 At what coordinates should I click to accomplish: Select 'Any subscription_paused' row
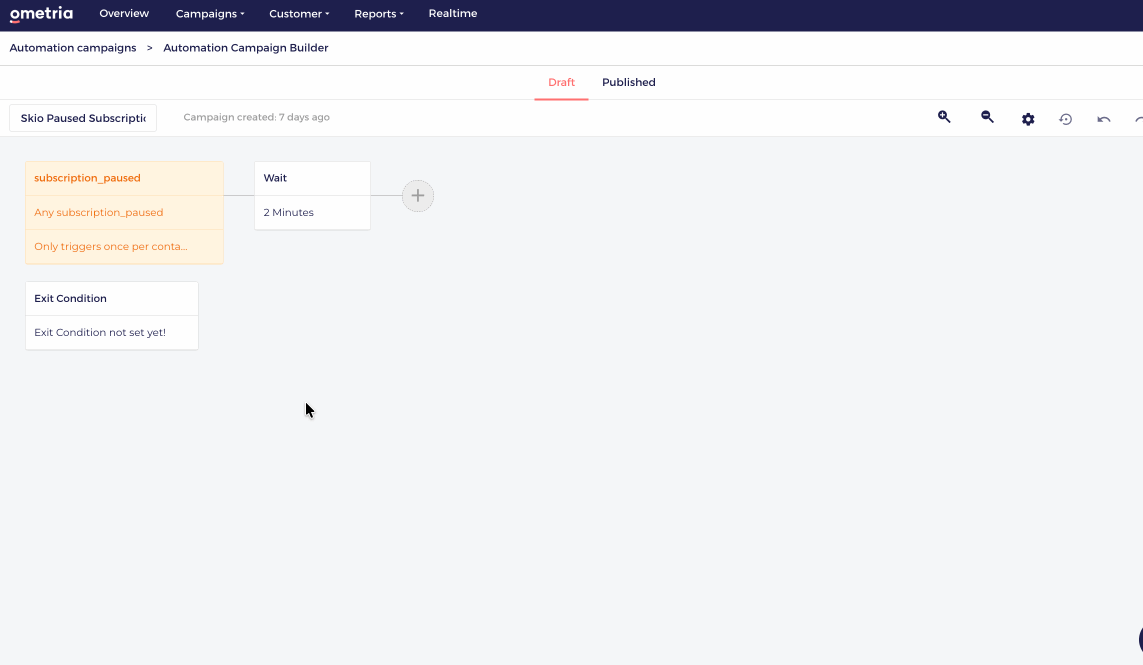coord(124,212)
